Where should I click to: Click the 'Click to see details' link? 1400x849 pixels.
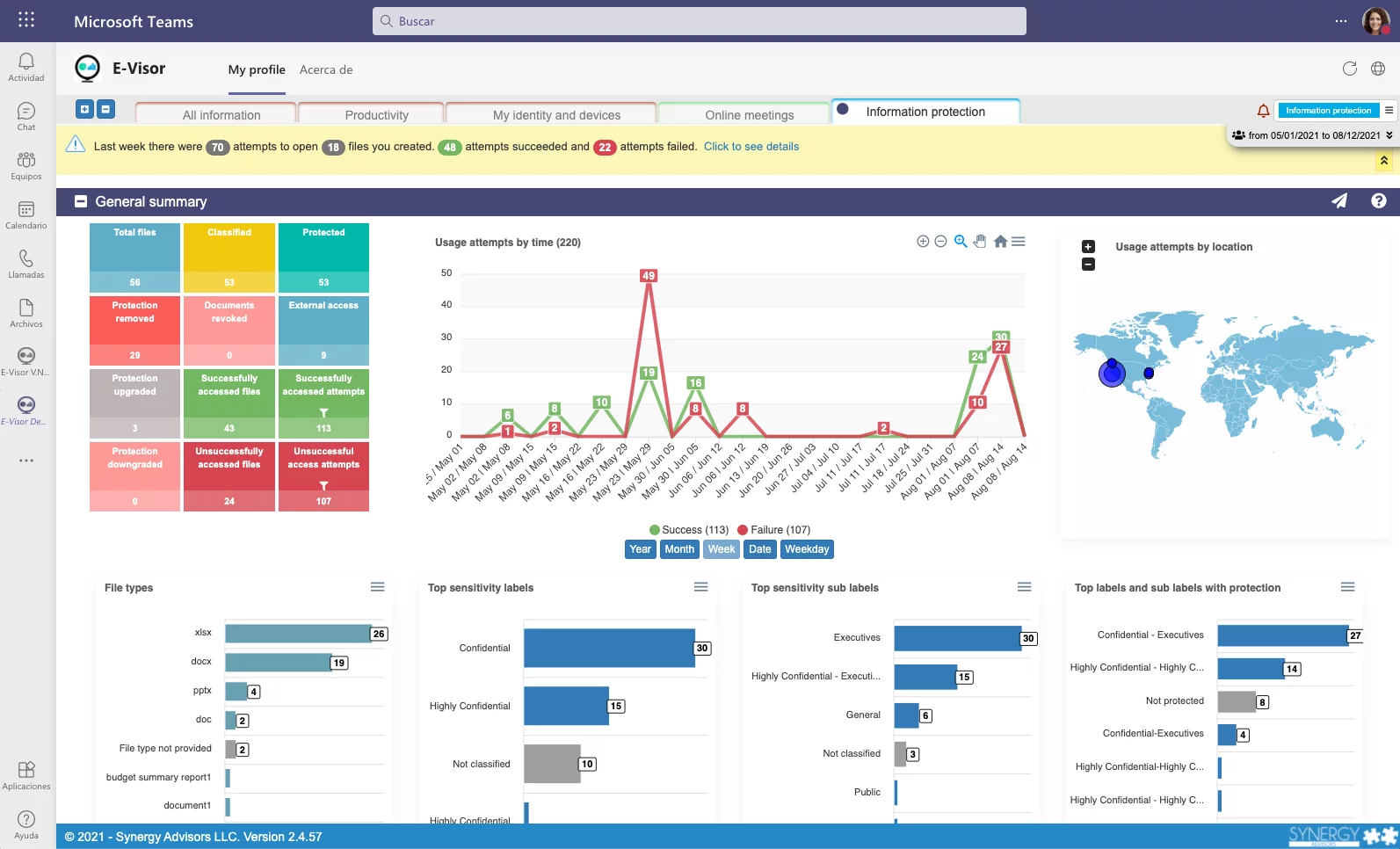(x=751, y=147)
